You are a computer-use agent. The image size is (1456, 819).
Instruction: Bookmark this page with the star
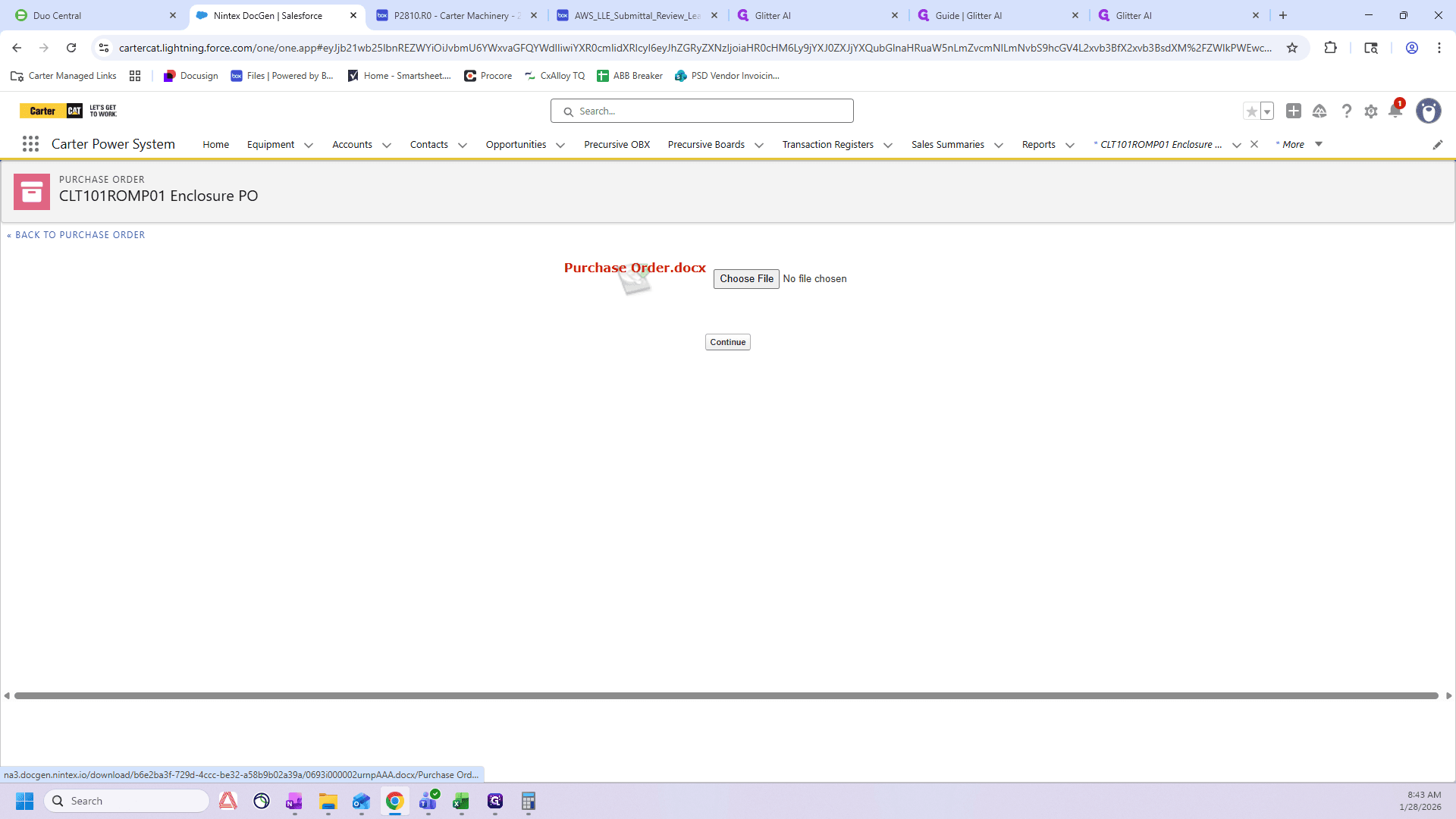1292,48
